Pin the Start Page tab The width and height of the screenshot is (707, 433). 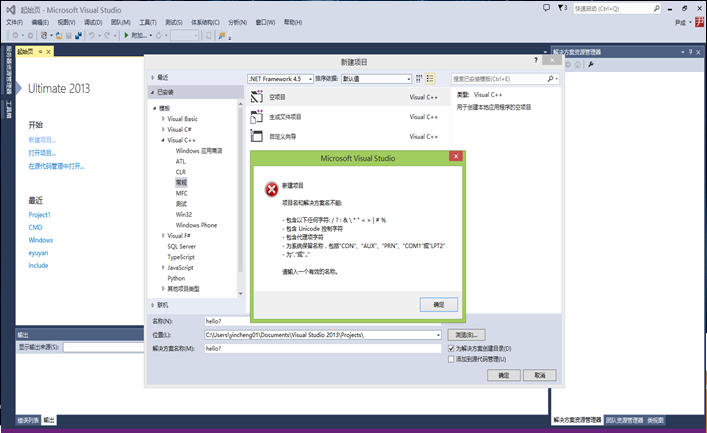tap(40, 52)
